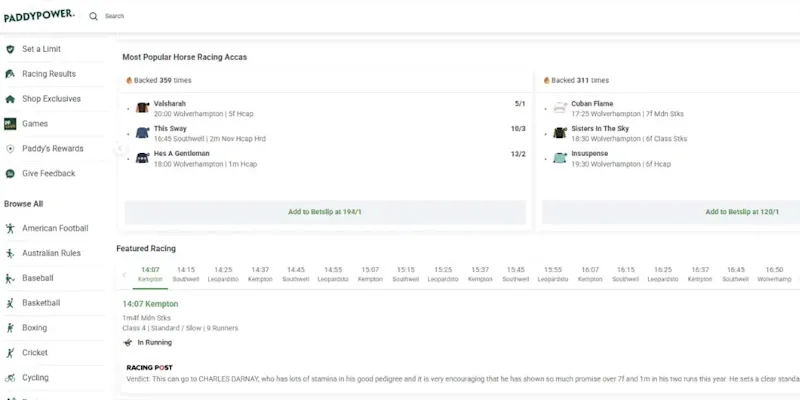This screenshot has width=800, height=400.
Task: Click Valsharah jockey silk icon
Action: 142,108
